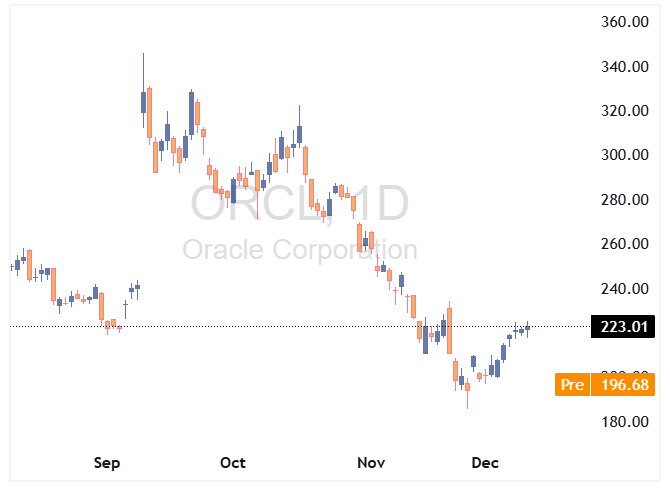The width and height of the screenshot is (670, 500).
Task: Click the 320.00 price axis label
Action: point(628,111)
